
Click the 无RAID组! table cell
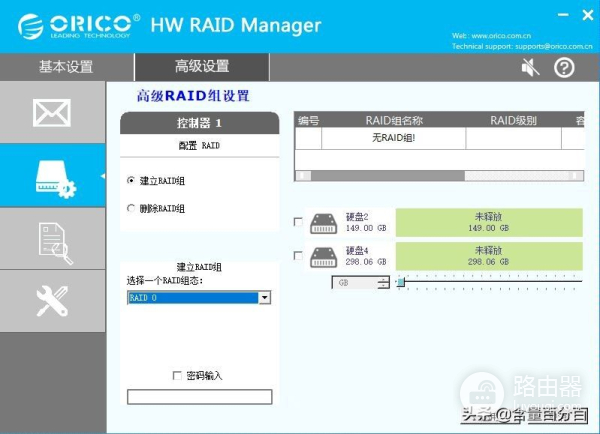pos(394,138)
